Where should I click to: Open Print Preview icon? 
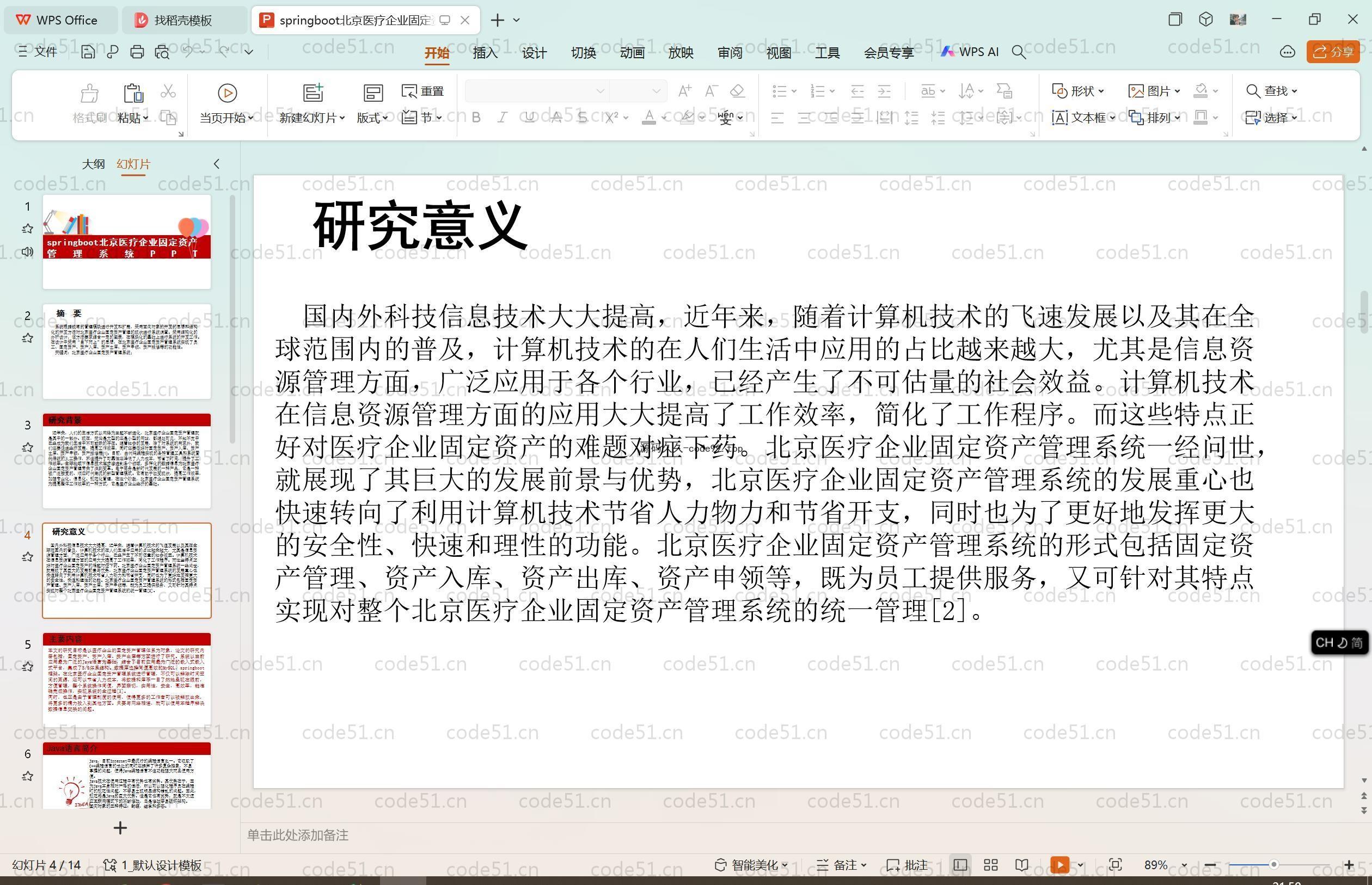tap(162, 52)
